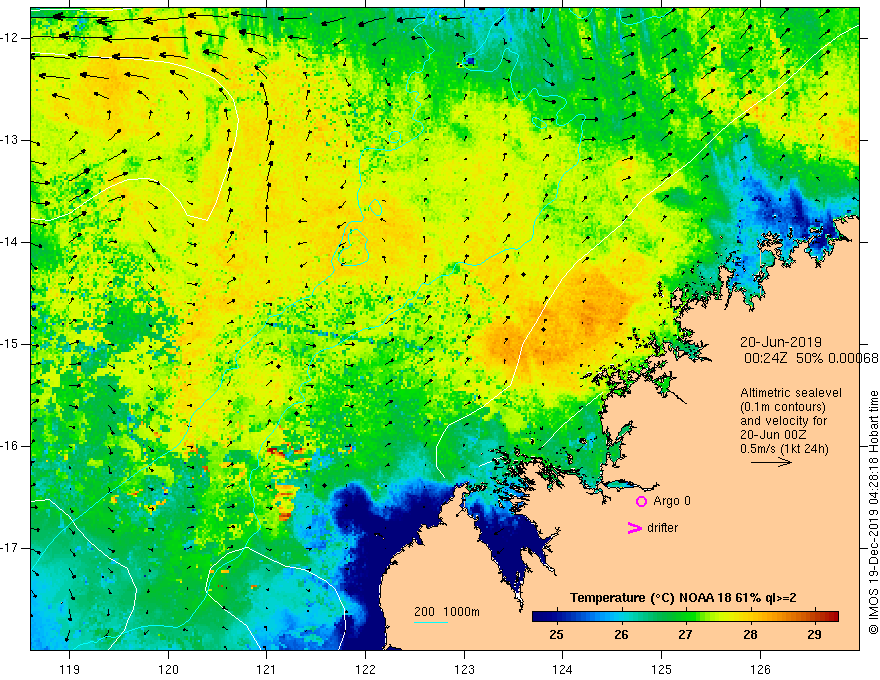Click the -12 latitude axis label
The height and width of the screenshot is (680, 880).
tap(10, 38)
